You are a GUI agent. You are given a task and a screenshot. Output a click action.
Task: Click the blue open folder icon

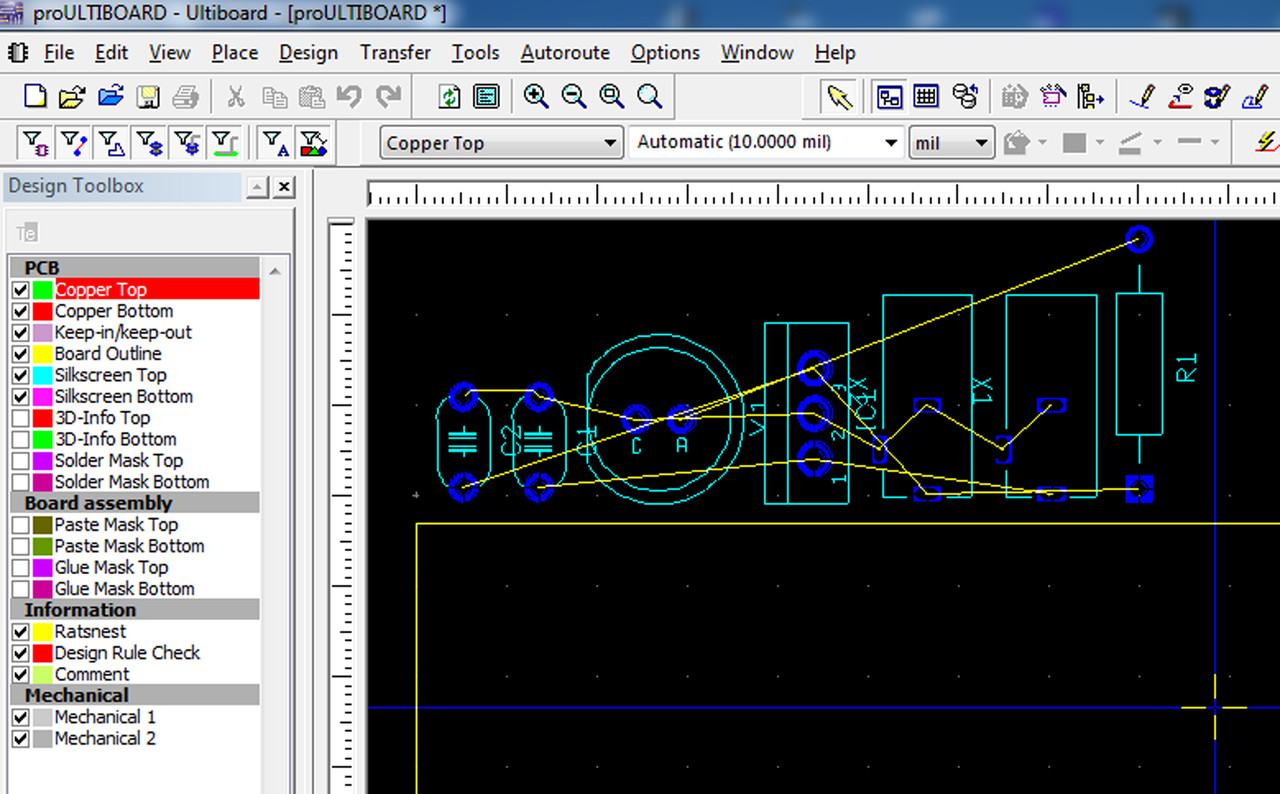[x=110, y=96]
